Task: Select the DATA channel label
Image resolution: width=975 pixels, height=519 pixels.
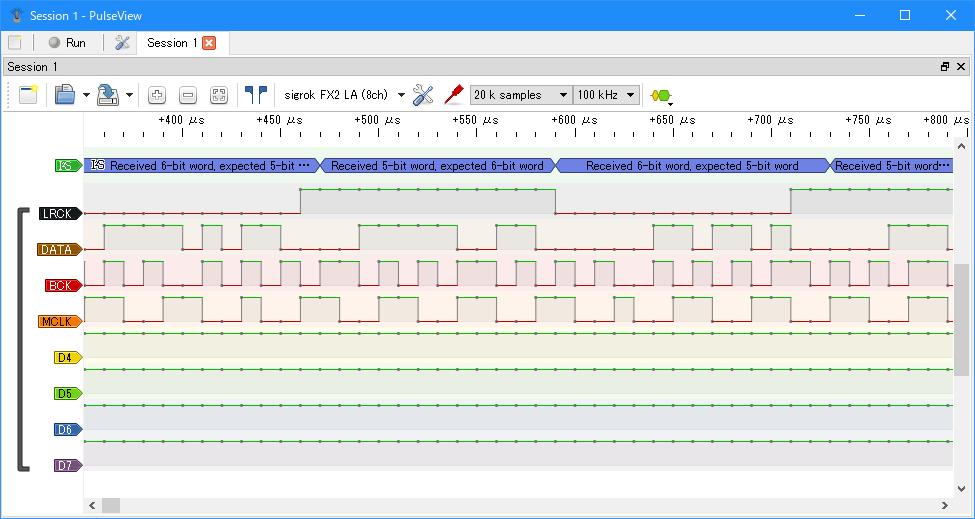Action: pos(60,250)
